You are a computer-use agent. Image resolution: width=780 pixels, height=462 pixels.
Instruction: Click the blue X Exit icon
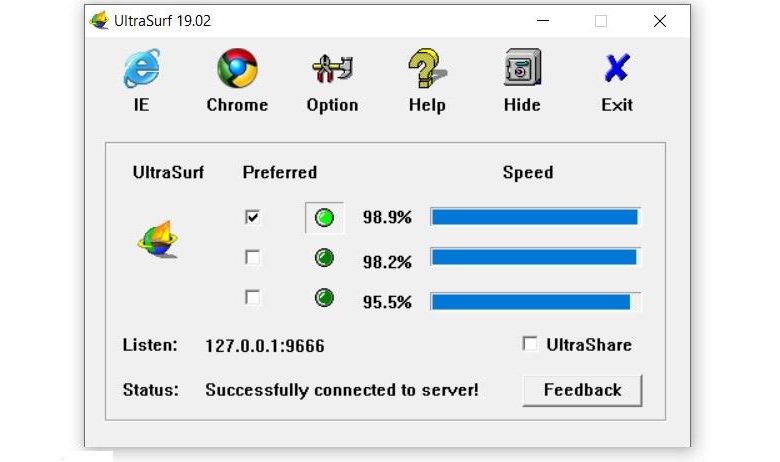click(x=617, y=70)
